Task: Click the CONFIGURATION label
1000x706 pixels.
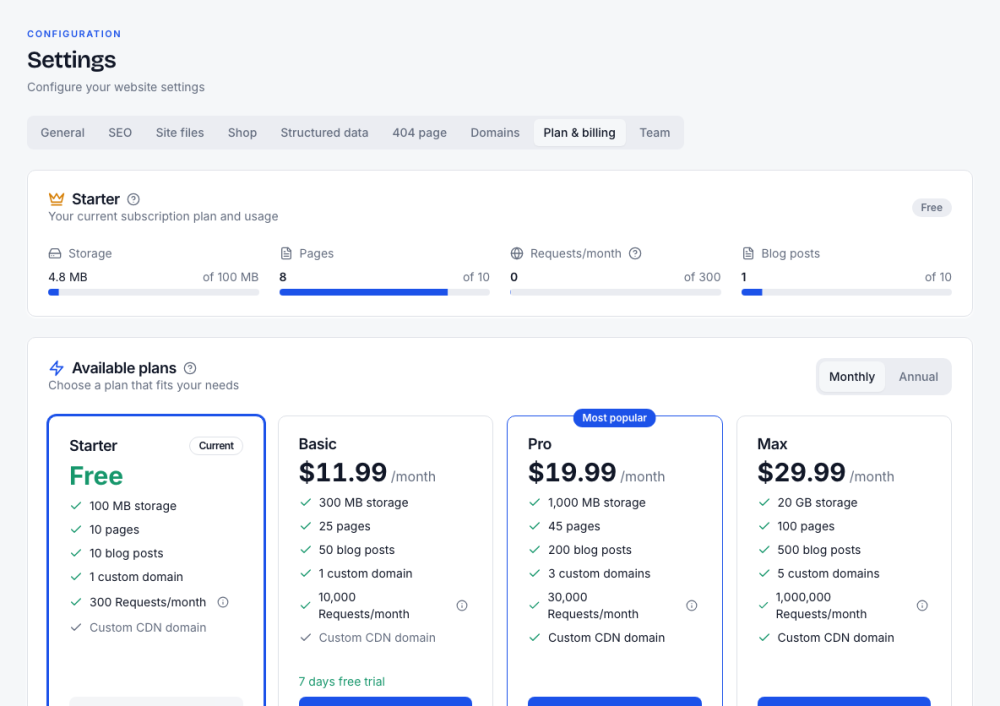Action: tap(74, 34)
